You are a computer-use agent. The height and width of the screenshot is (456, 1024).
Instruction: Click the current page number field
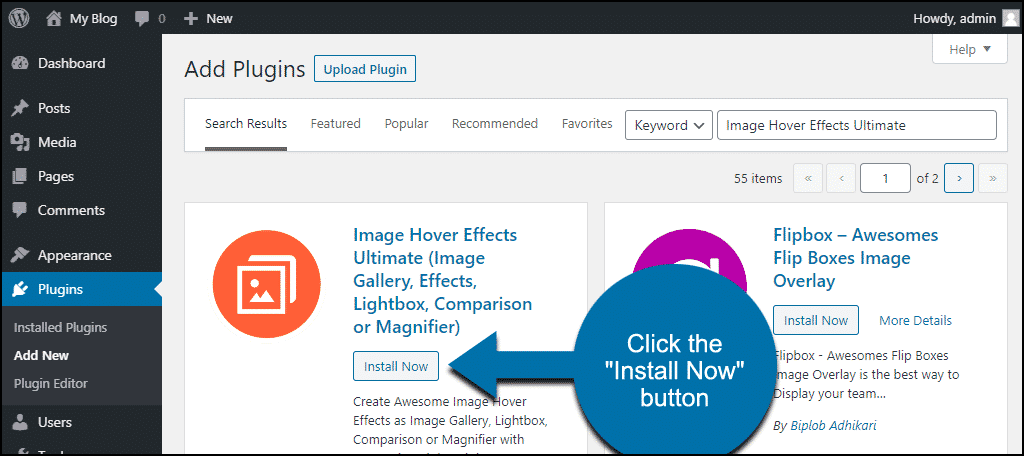tap(886, 178)
